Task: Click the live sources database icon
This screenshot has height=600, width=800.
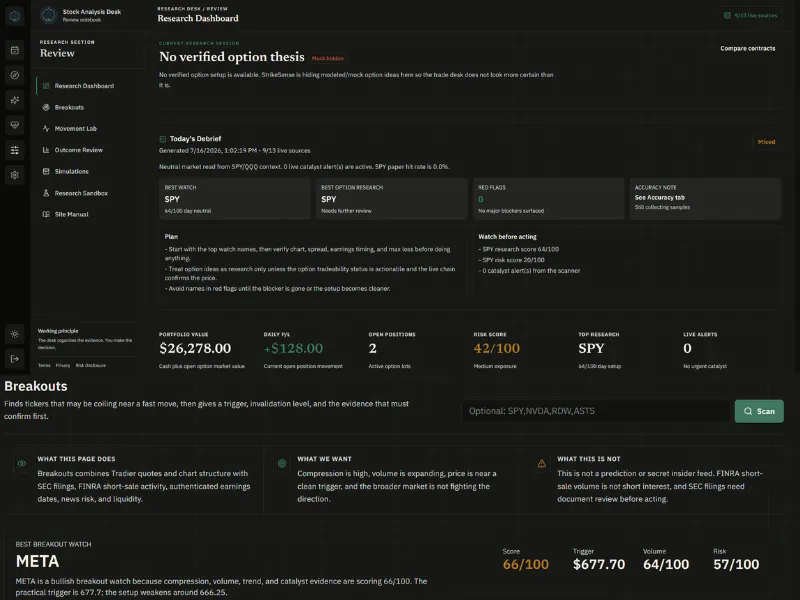Action: click(728, 15)
